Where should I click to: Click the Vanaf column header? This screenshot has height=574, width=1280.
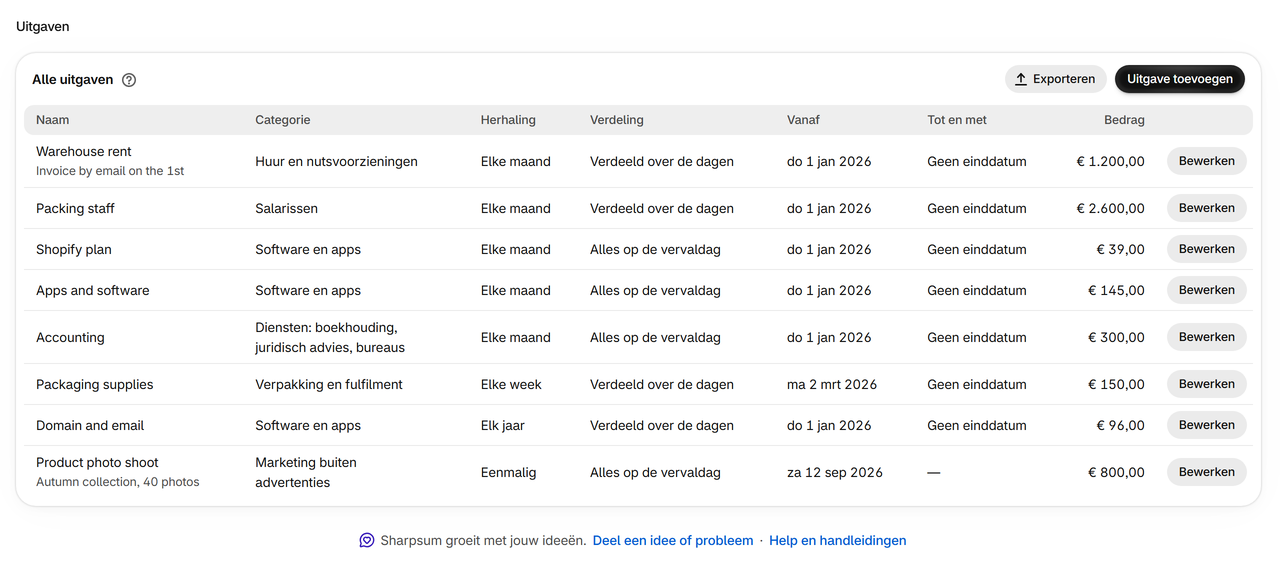pos(803,120)
